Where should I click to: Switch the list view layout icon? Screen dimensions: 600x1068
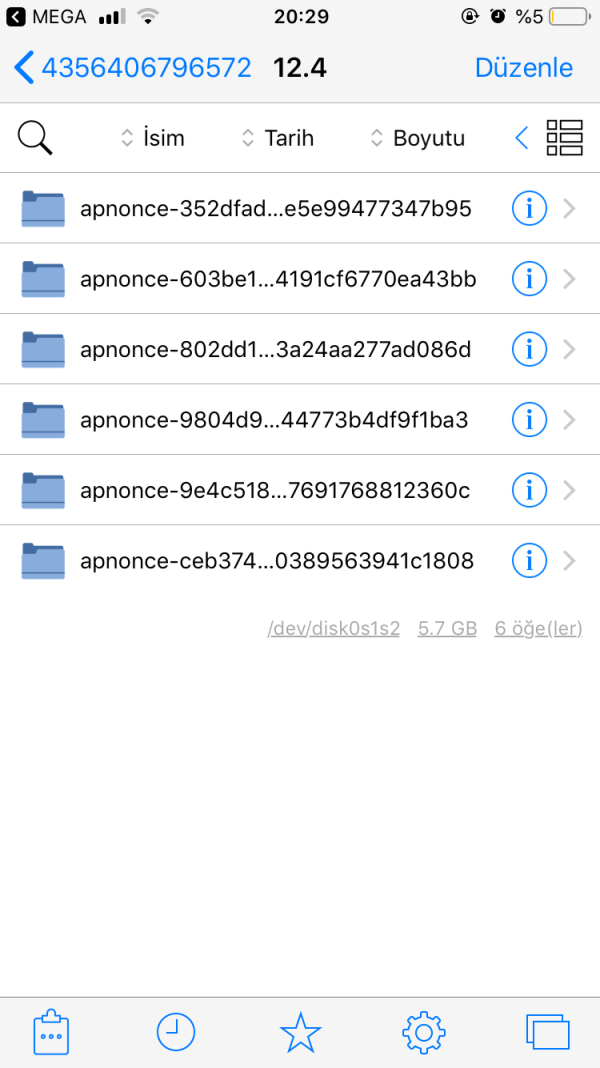tap(564, 137)
